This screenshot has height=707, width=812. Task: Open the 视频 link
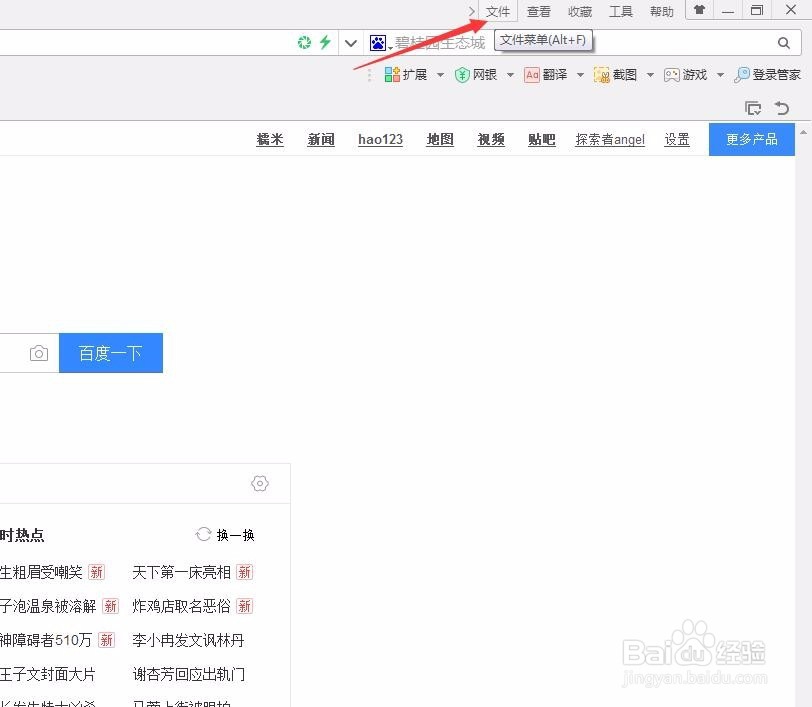point(491,139)
